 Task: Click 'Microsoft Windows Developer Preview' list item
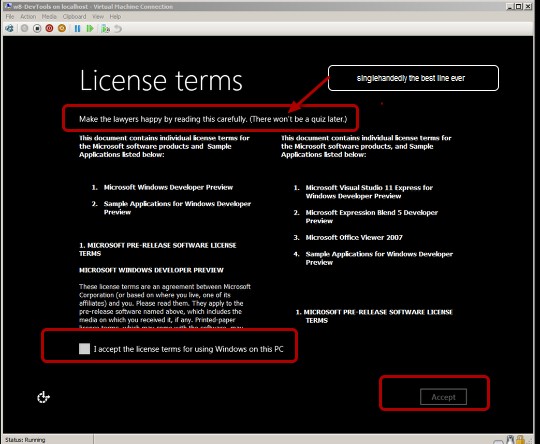point(168,187)
